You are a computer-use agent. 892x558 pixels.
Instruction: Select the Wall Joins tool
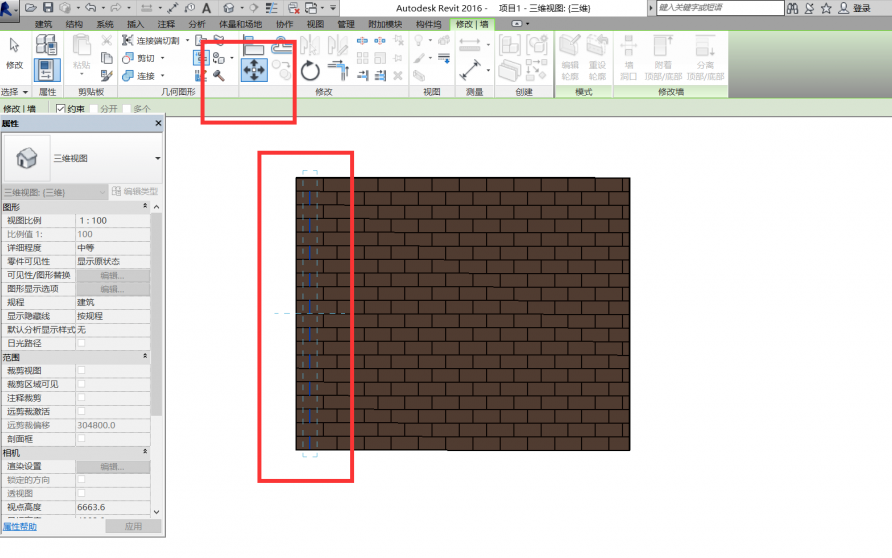click(x=201, y=75)
